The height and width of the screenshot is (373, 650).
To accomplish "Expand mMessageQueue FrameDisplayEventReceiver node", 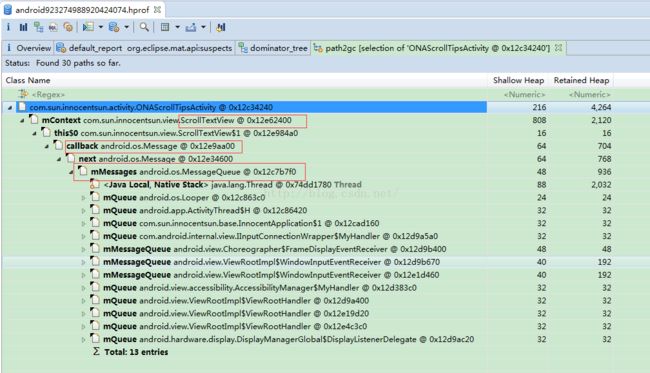I will [83, 249].
